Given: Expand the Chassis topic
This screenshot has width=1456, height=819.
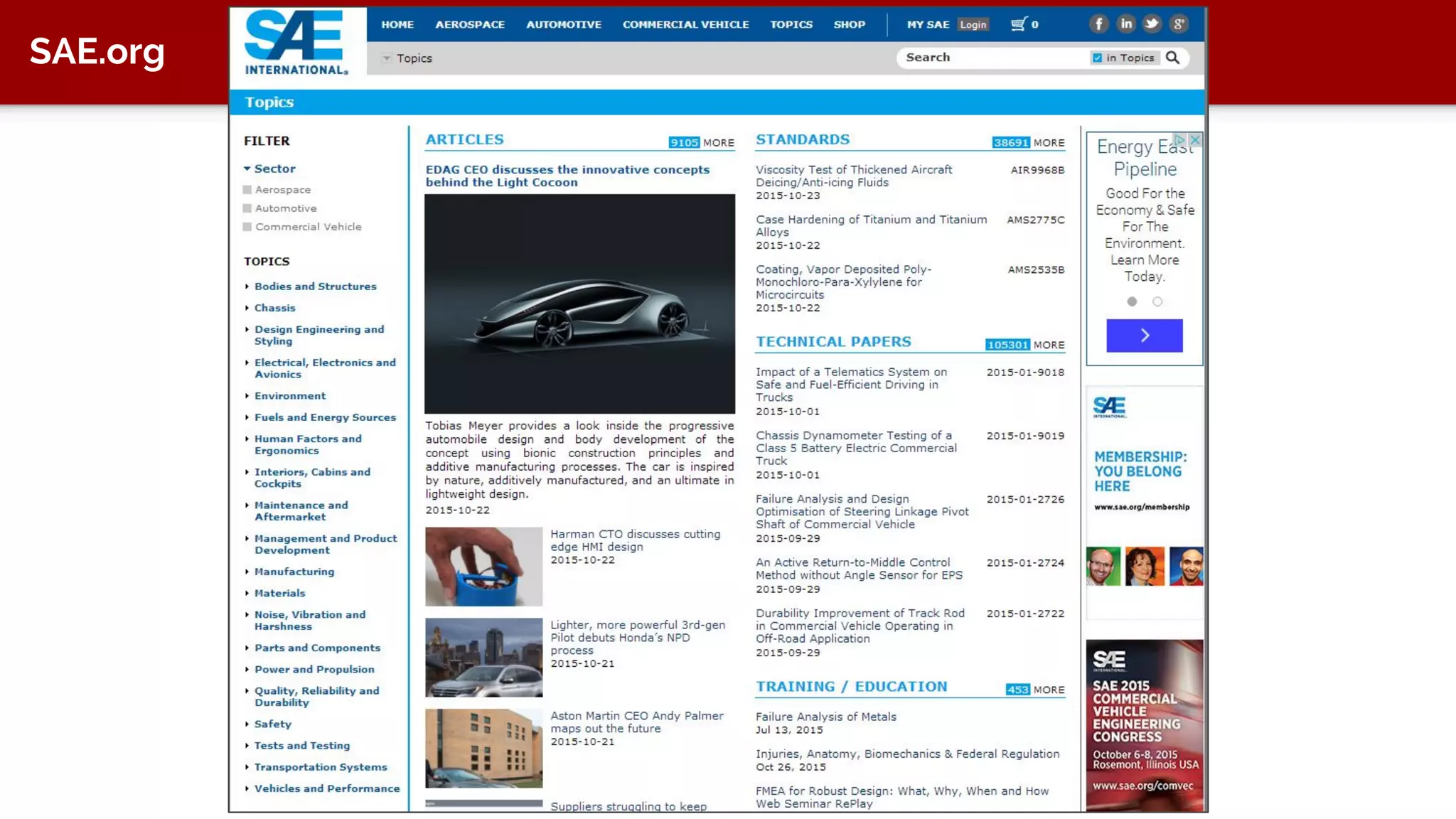Looking at the screenshot, I should coord(247,308).
